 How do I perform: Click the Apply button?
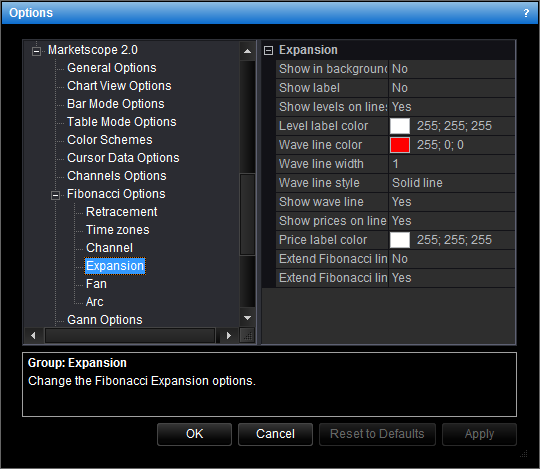479,434
